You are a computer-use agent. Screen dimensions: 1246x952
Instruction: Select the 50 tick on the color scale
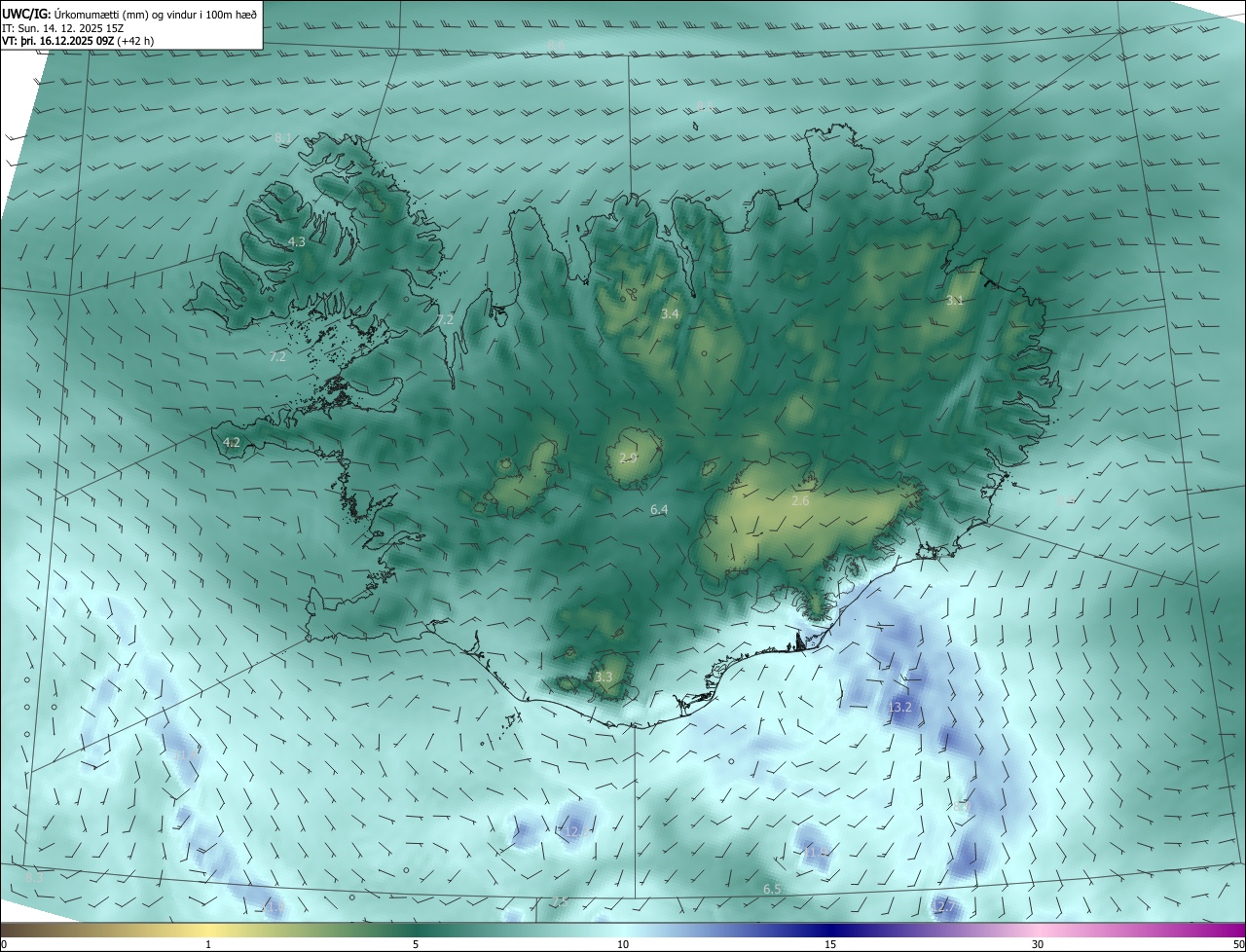(1238, 944)
